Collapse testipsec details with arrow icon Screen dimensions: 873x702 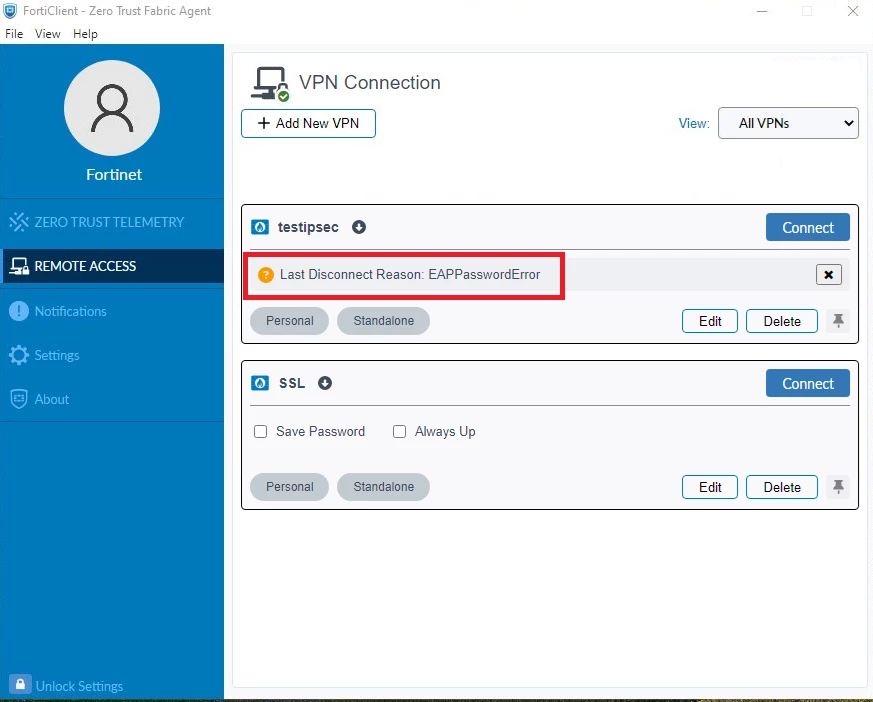[x=359, y=227]
